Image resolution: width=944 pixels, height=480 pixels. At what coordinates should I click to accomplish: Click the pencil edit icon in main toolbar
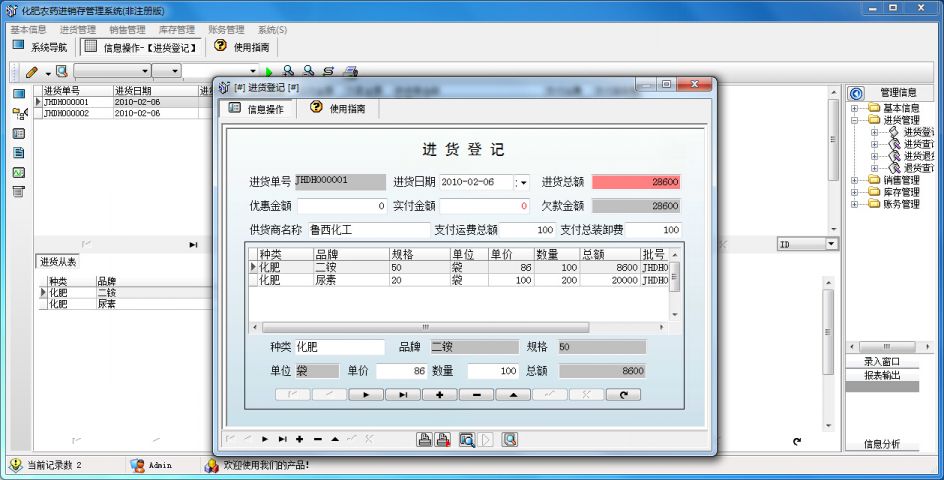tap(32, 72)
